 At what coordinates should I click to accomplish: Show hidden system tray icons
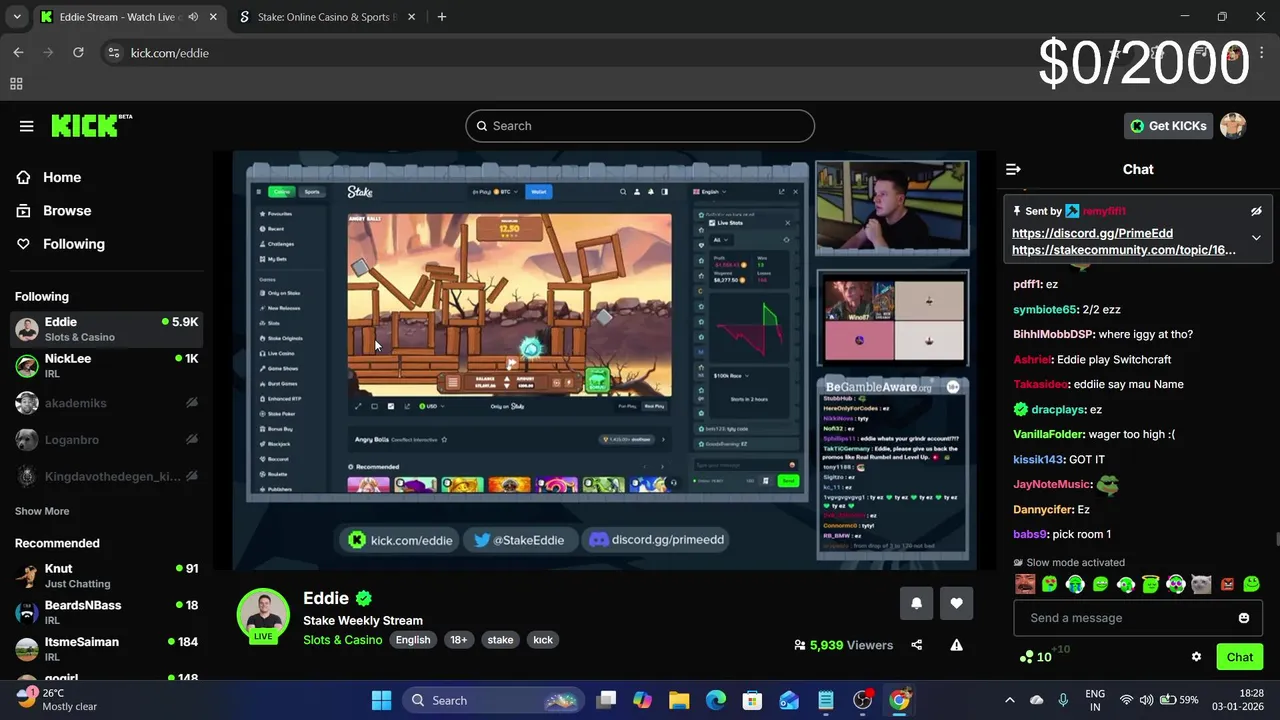coord(1009,700)
